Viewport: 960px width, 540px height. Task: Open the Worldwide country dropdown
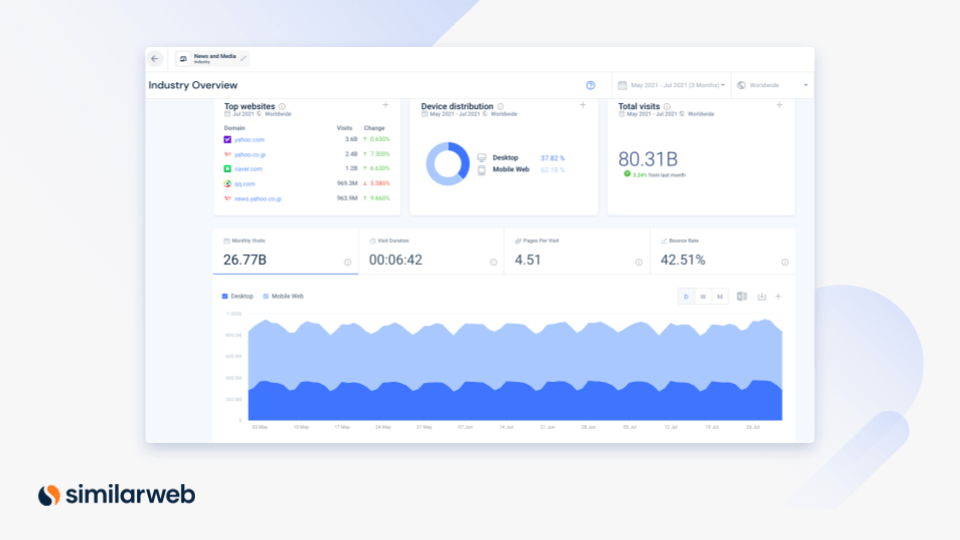click(773, 85)
